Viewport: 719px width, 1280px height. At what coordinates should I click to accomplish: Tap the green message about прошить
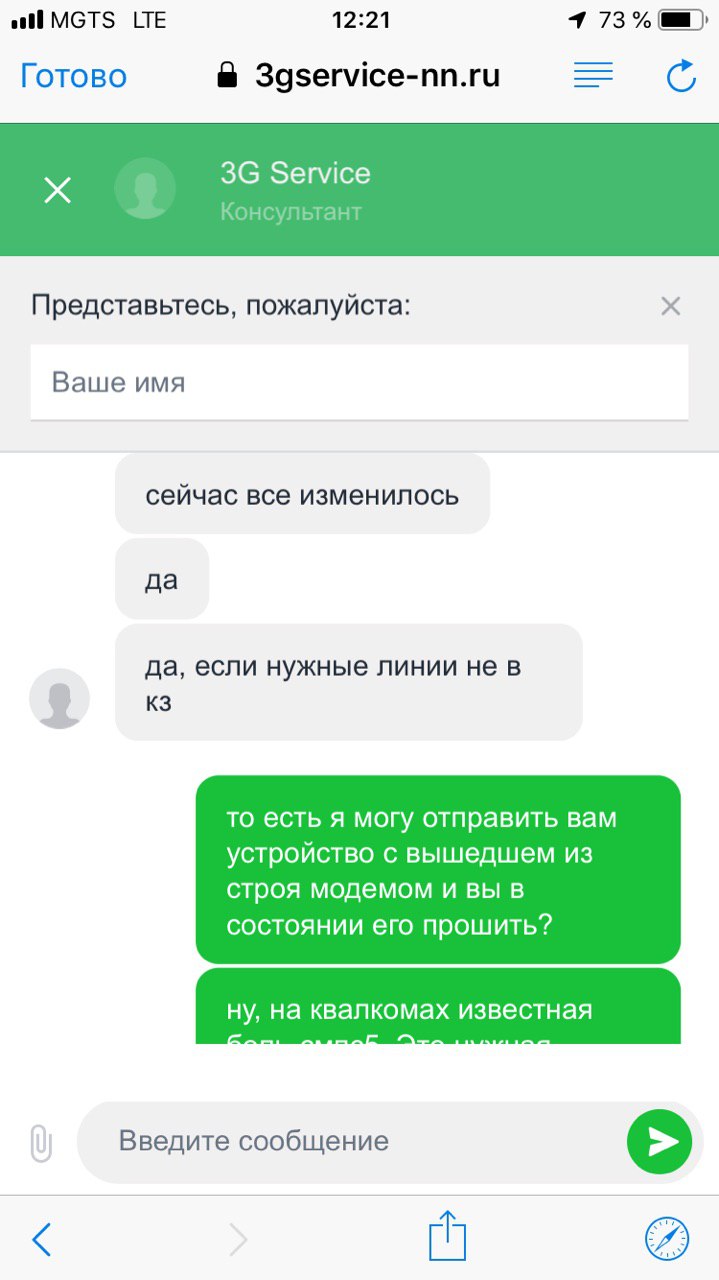(x=438, y=870)
